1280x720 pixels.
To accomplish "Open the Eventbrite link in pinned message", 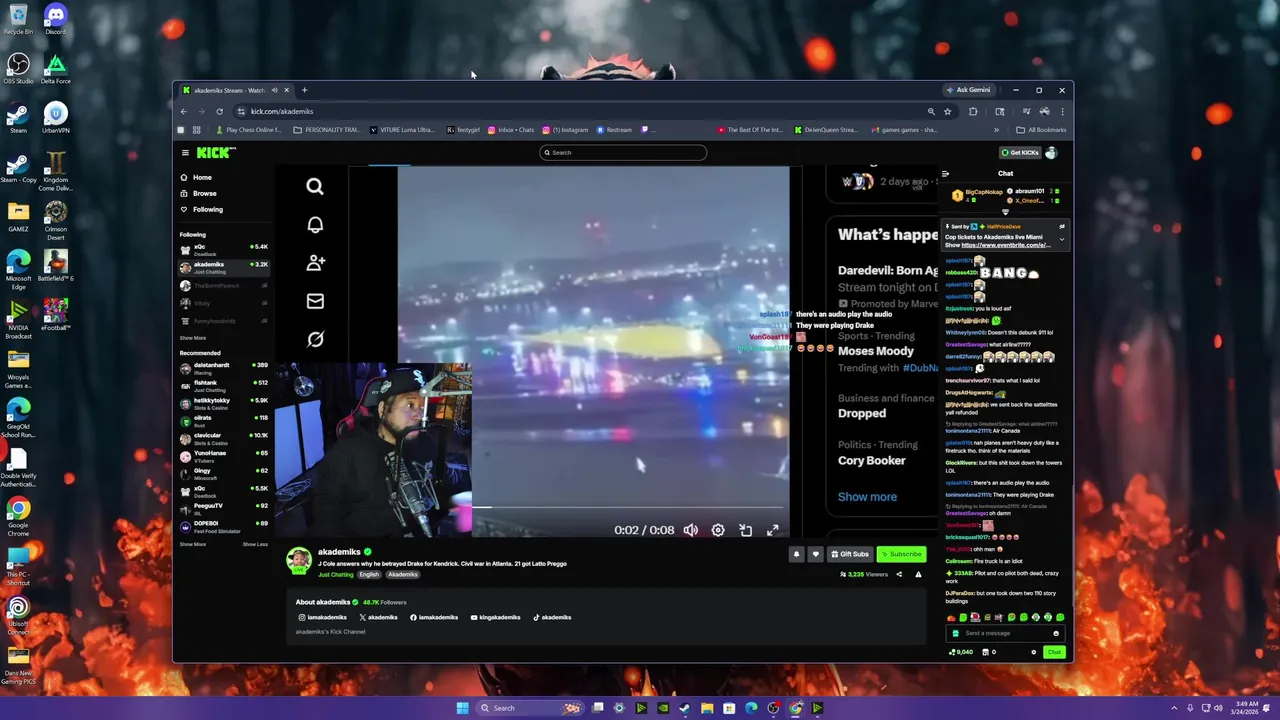I will pos(1005,245).
